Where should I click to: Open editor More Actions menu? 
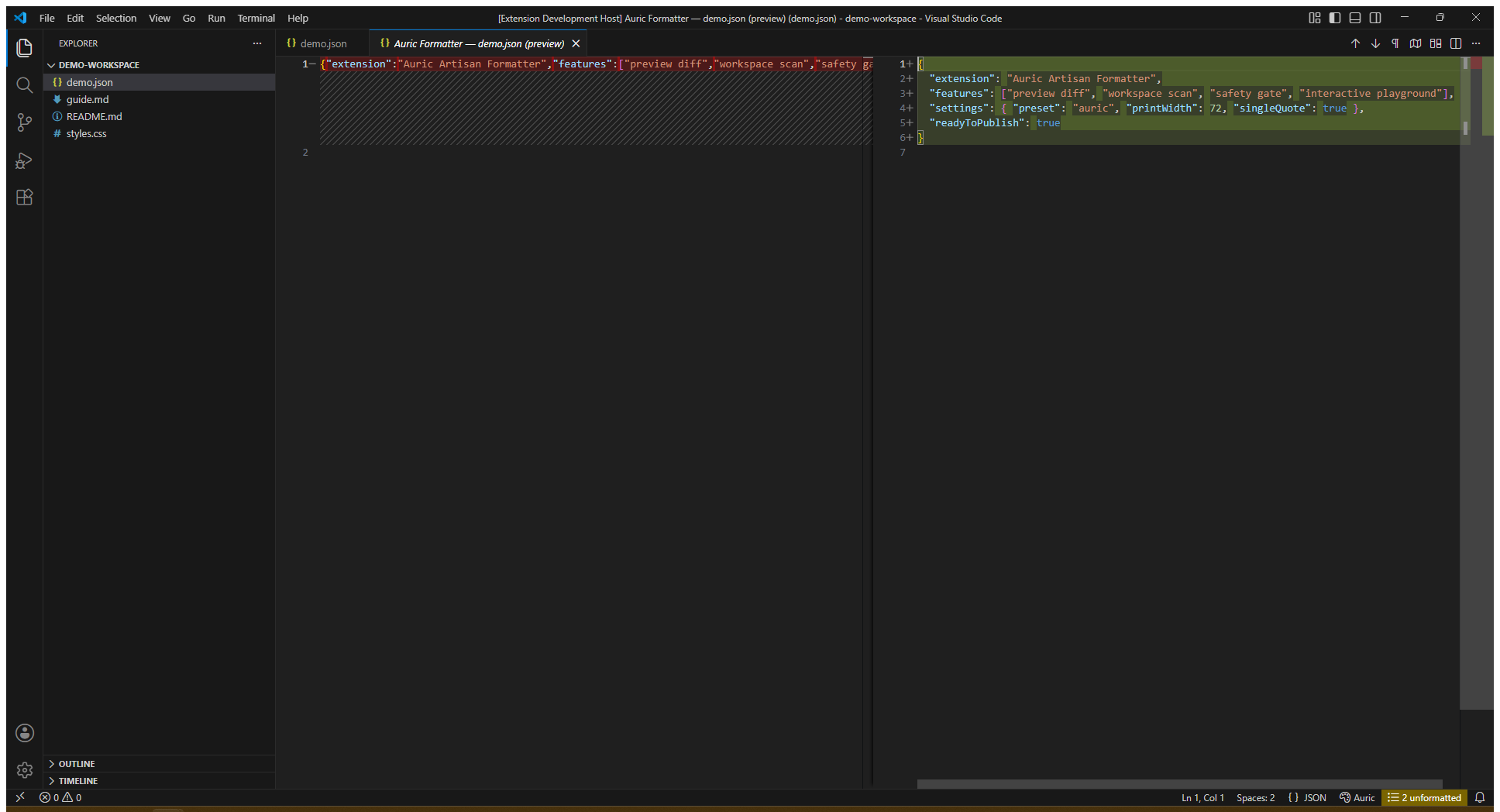(x=1476, y=43)
